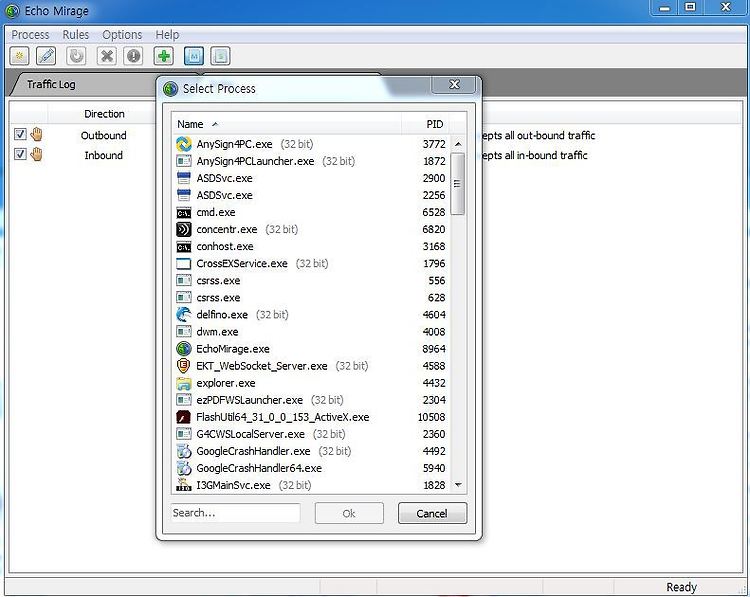Click the blue M toolbar icon
Screen dimensions: 750x597
194,56
